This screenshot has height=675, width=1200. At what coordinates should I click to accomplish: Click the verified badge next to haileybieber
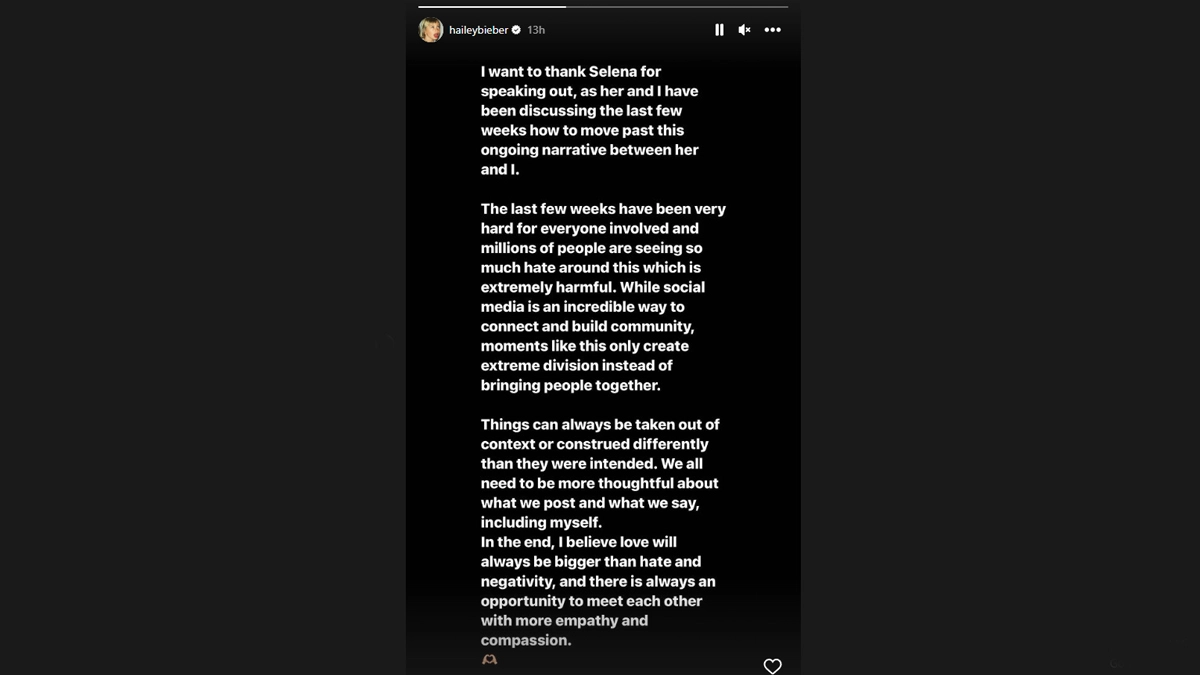516,30
